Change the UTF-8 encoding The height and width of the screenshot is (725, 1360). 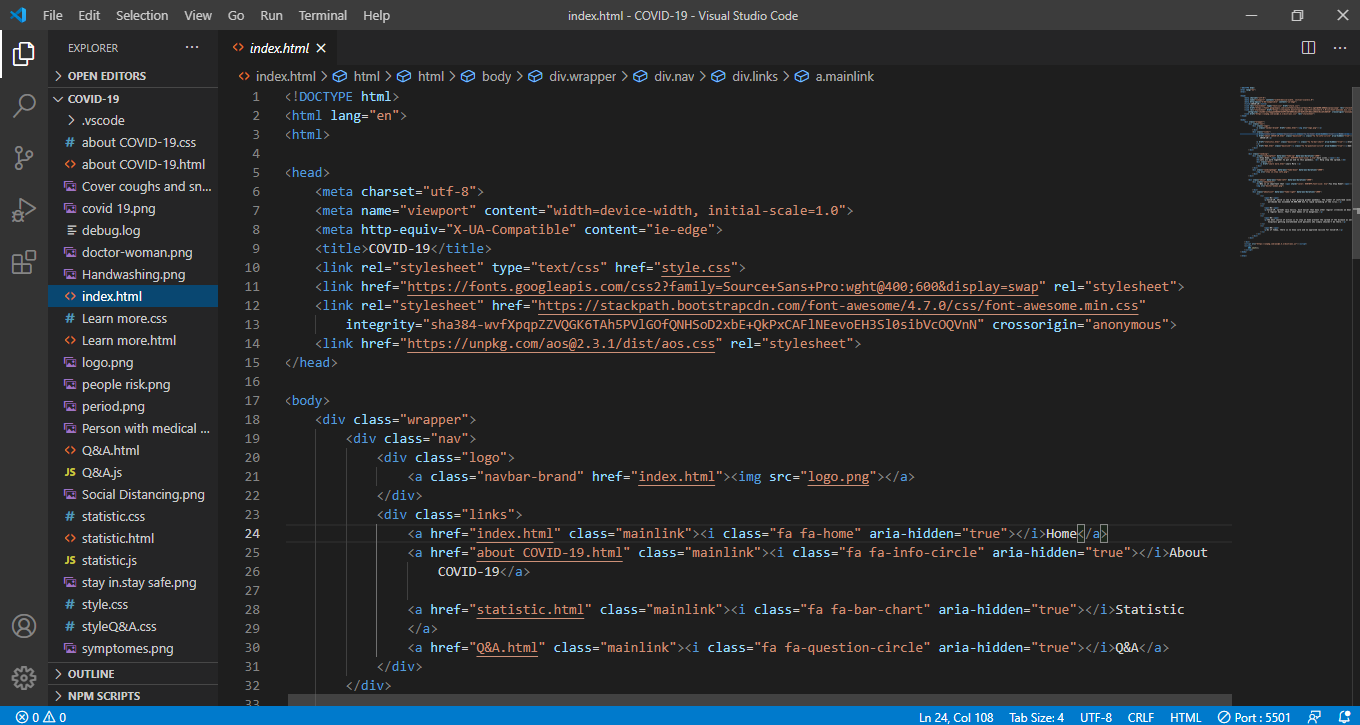pos(1095,717)
